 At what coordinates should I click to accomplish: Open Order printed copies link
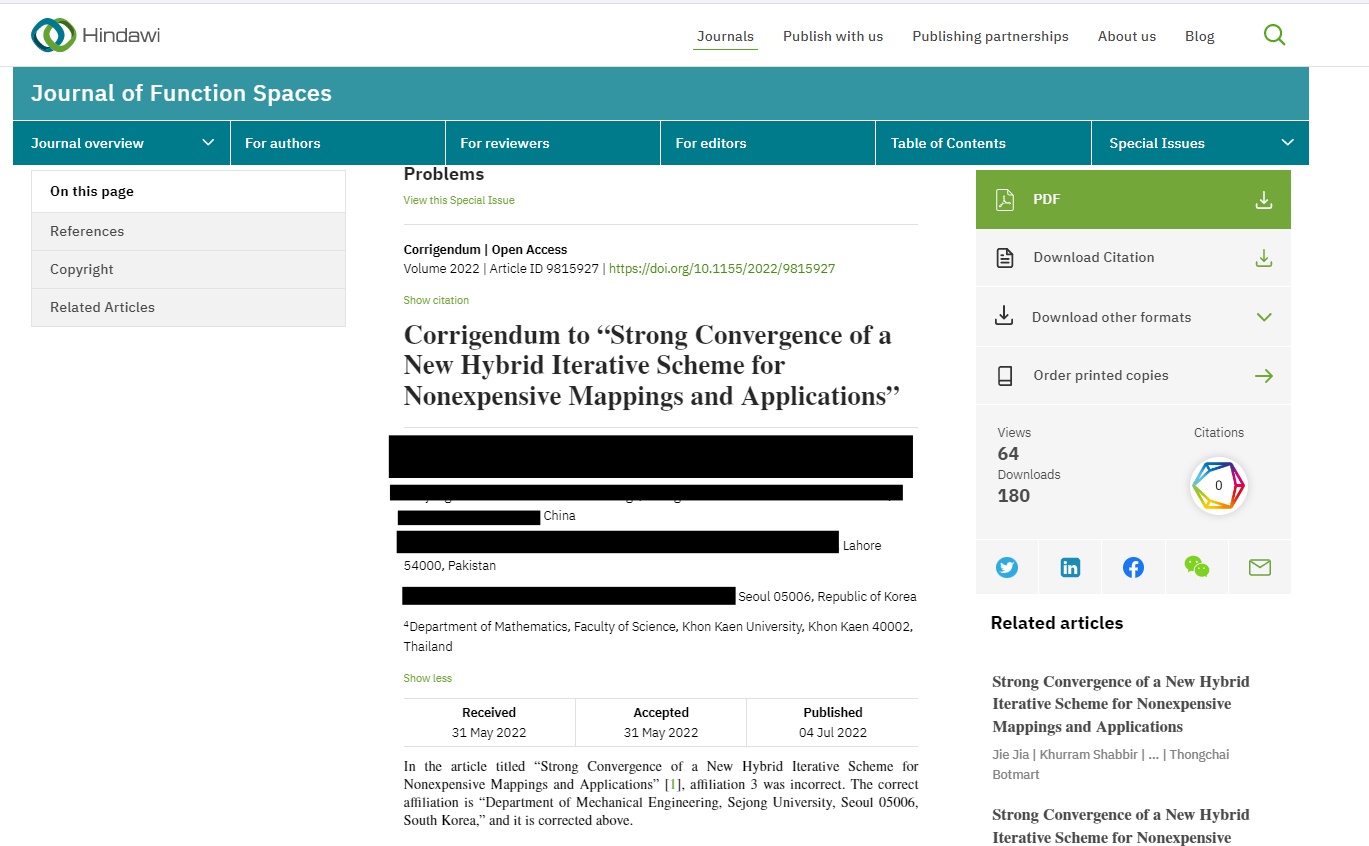pos(1133,376)
